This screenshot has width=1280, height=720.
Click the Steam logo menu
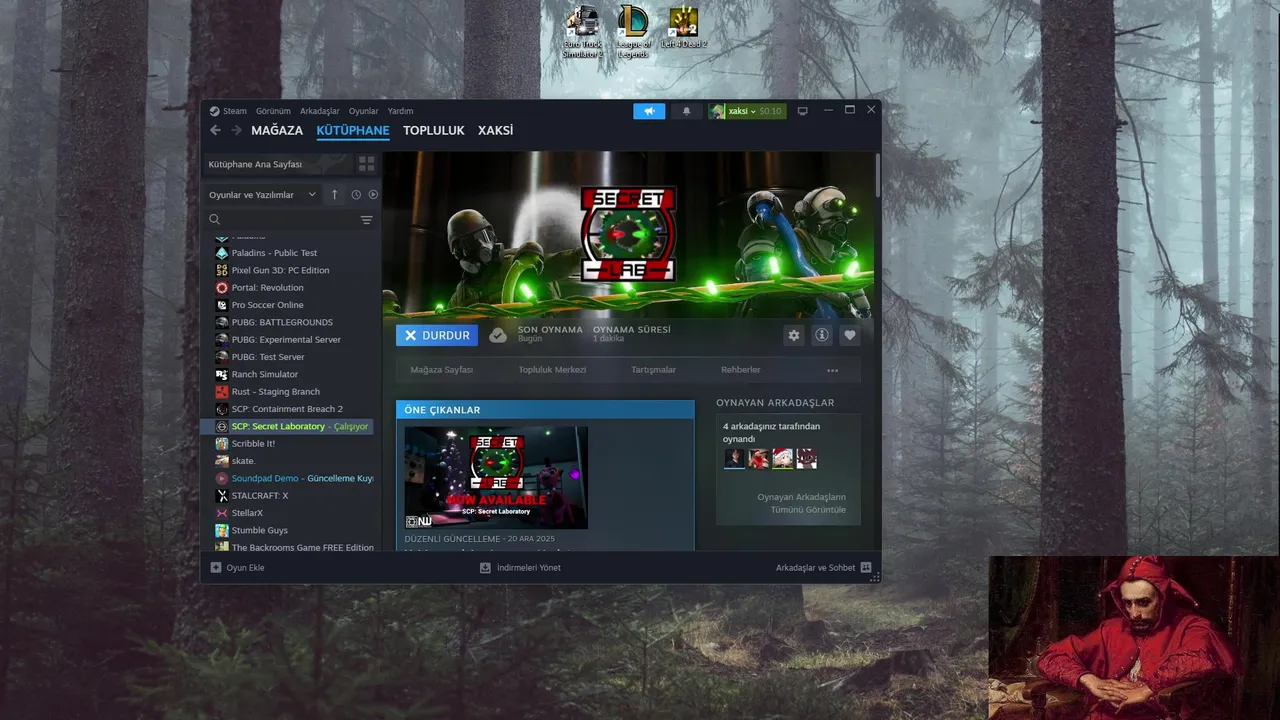pyautogui.click(x=228, y=111)
